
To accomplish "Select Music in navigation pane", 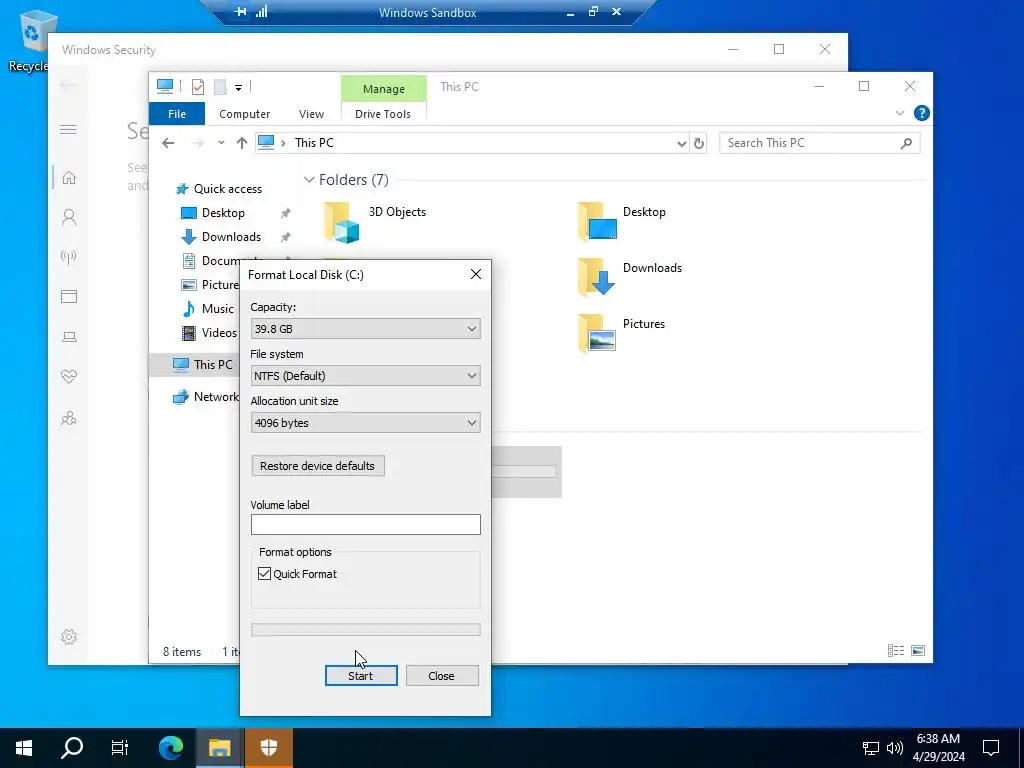I will (208, 309).
